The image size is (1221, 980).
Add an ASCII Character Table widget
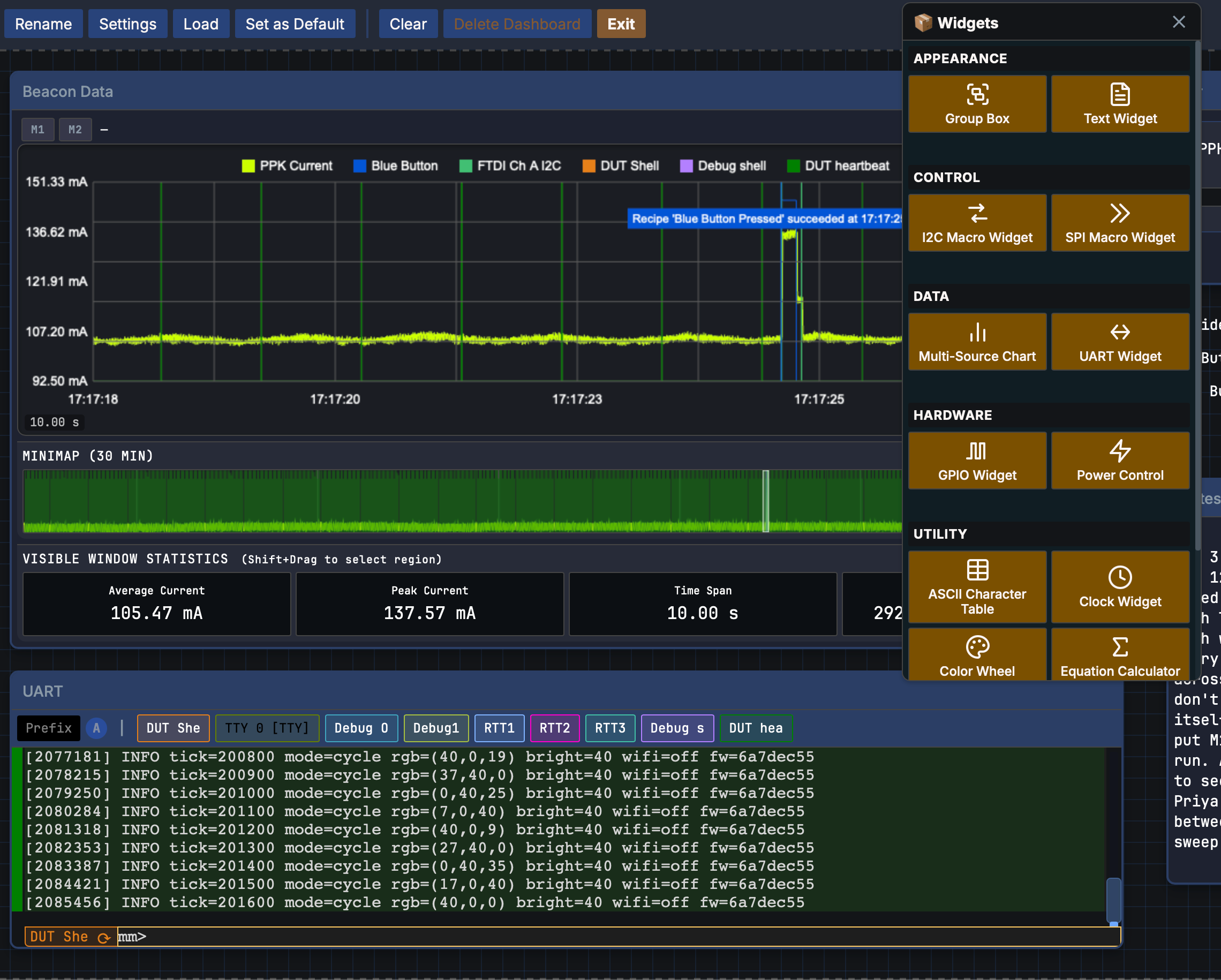(x=977, y=587)
